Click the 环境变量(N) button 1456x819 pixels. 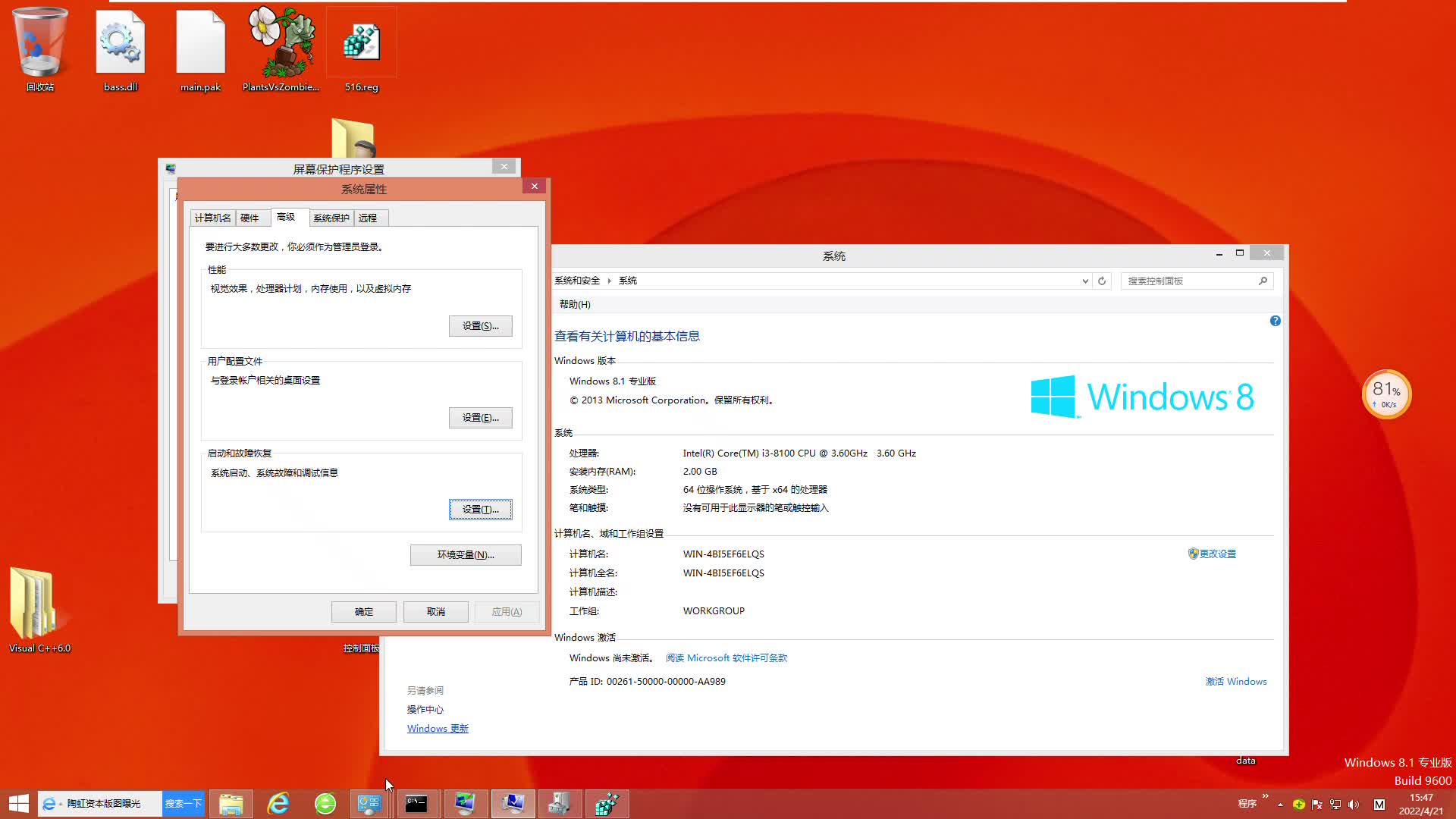(x=465, y=554)
